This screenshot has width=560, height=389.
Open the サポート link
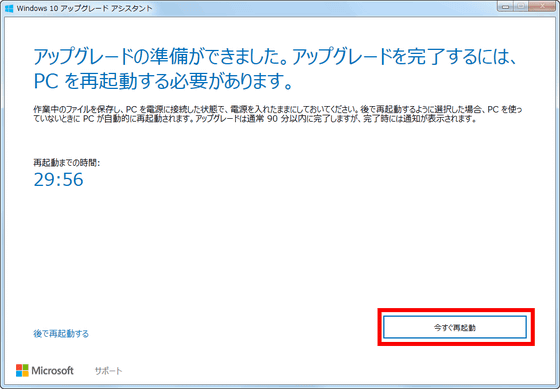(108, 371)
